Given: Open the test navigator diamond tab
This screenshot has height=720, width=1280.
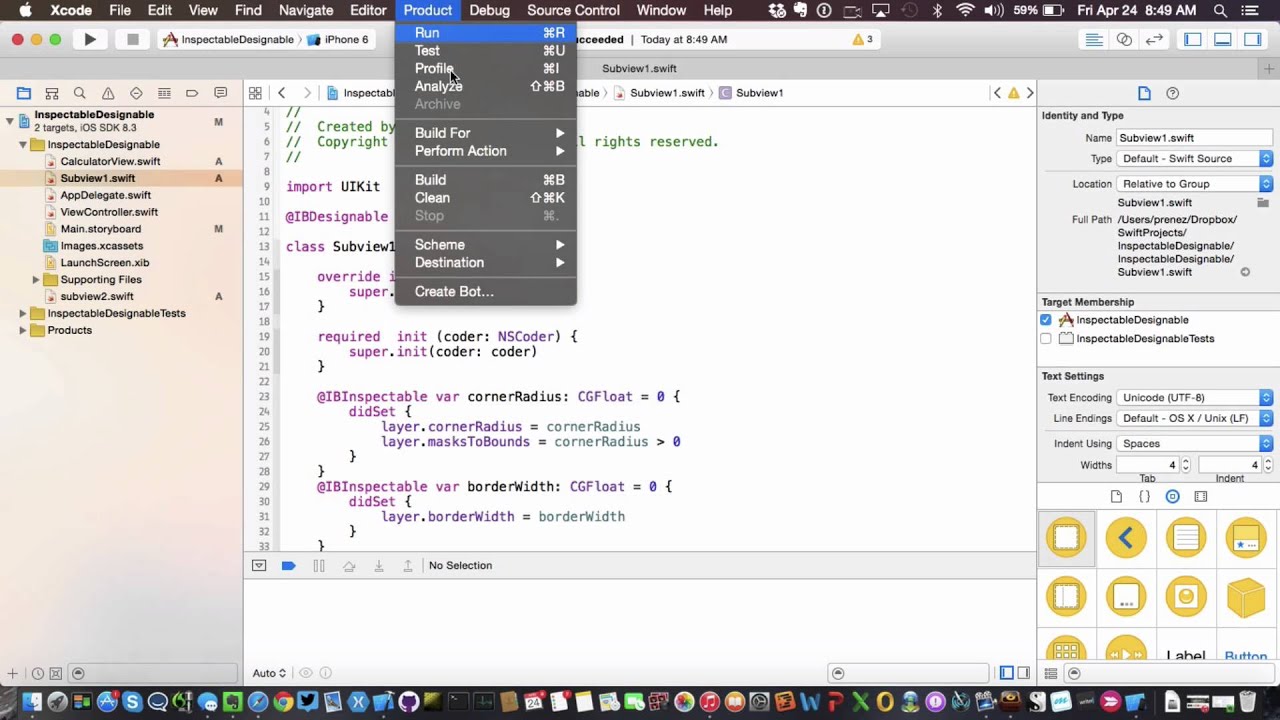Looking at the screenshot, I should pyautogui.click(x=136, y=93).
